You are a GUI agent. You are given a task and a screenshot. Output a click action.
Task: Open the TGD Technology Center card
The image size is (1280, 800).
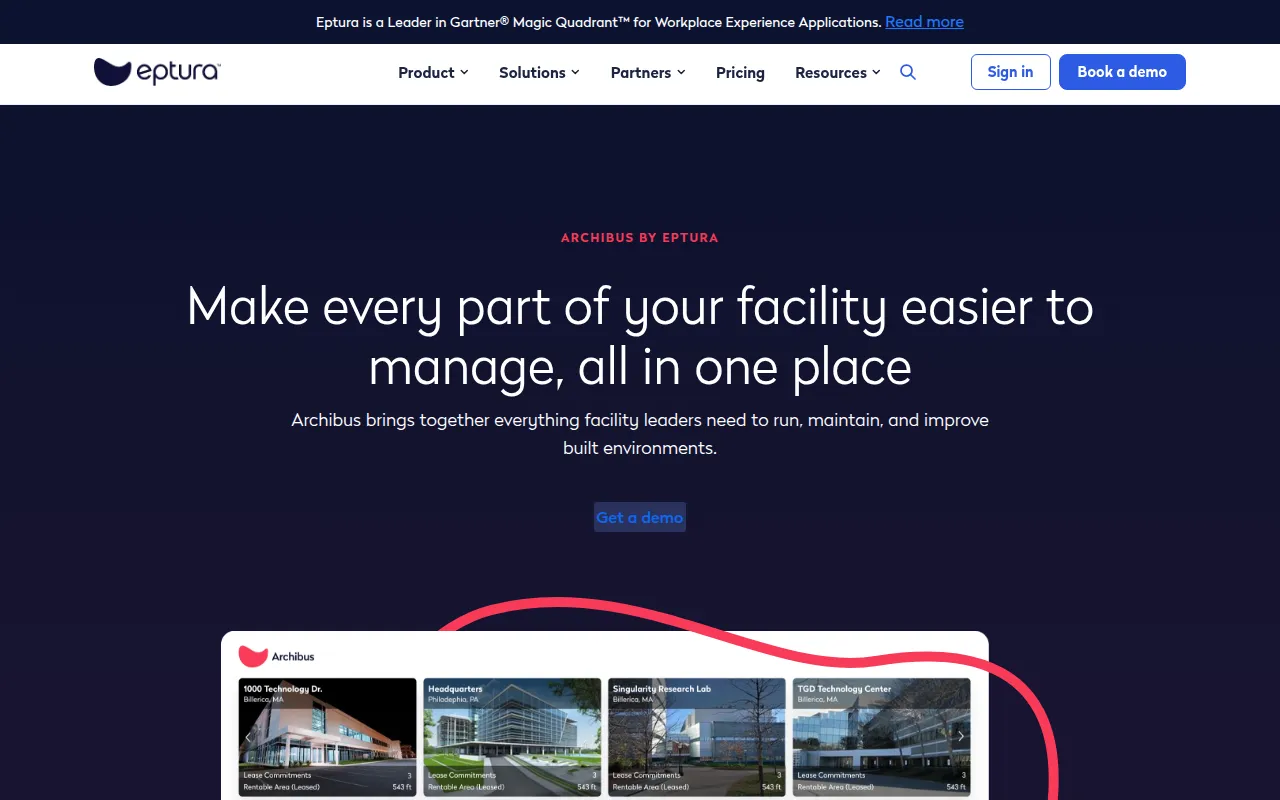click(881, 737)
